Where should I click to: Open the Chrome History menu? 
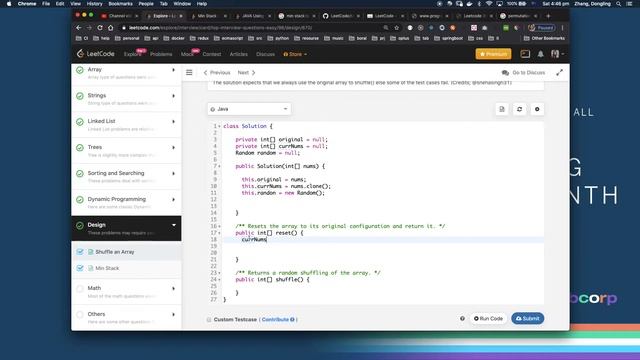[94, 4]
